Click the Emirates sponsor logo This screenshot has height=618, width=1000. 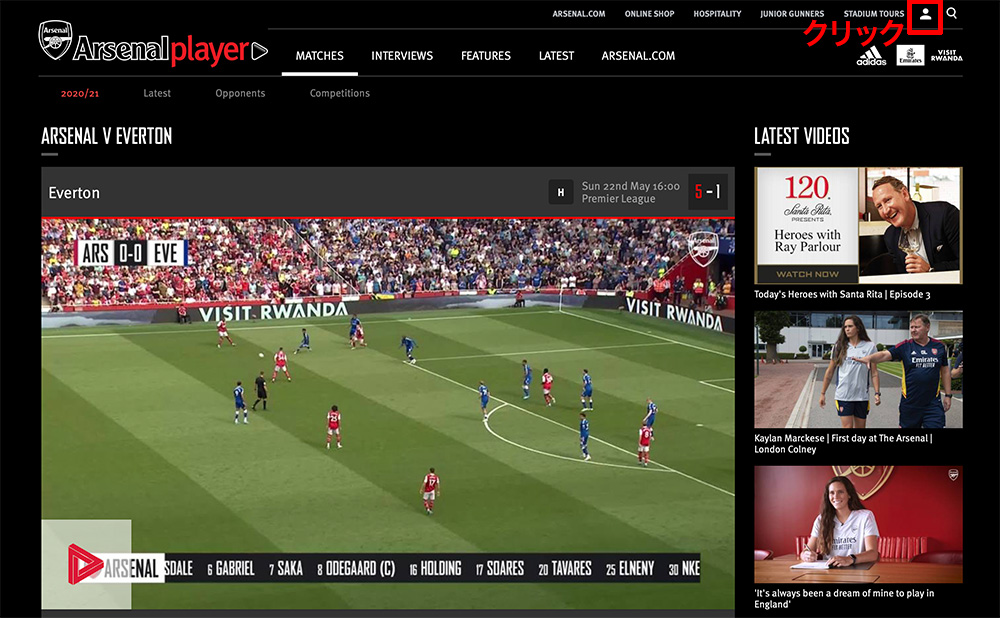tap(910, 55)
